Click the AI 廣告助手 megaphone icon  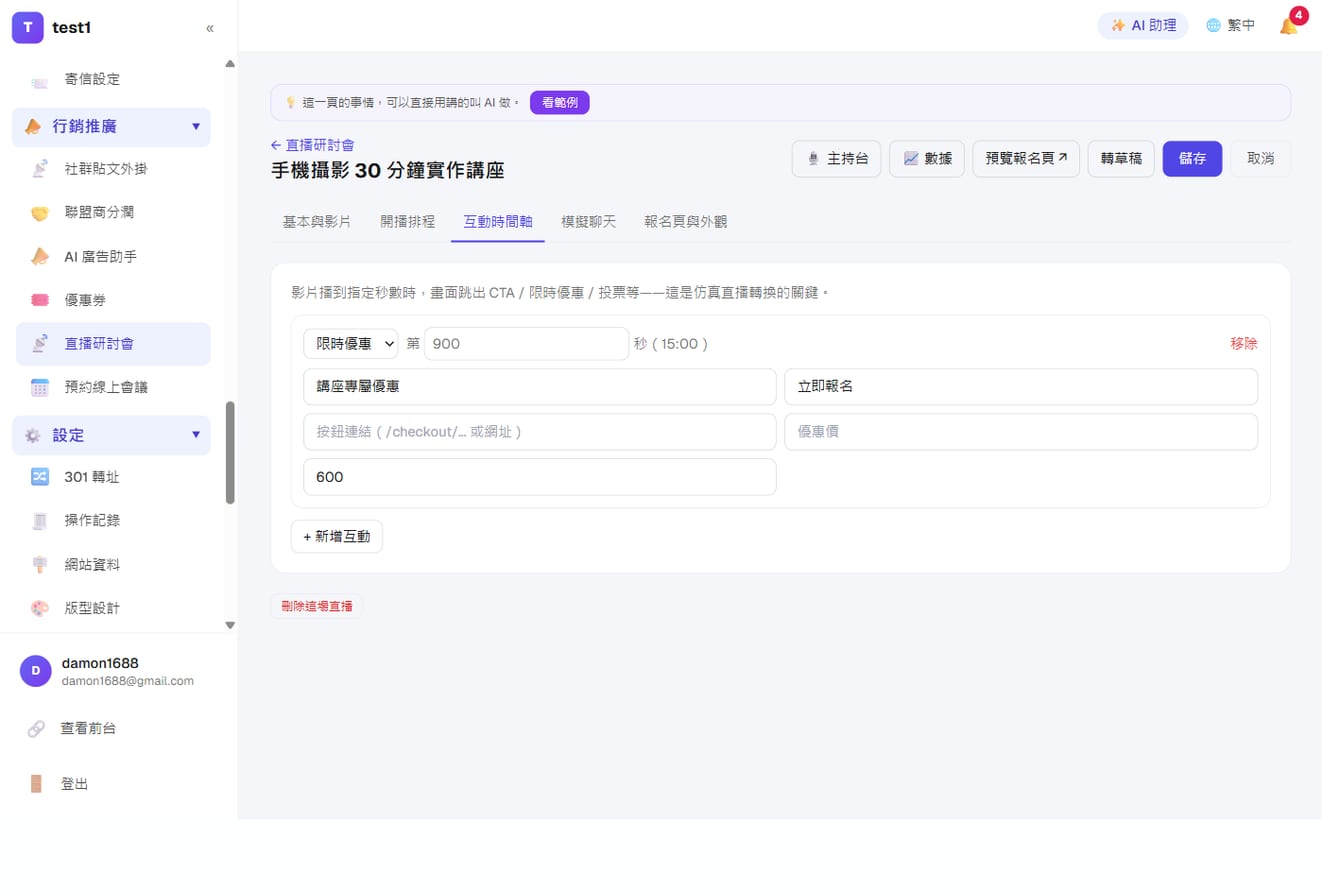(40, 257)
